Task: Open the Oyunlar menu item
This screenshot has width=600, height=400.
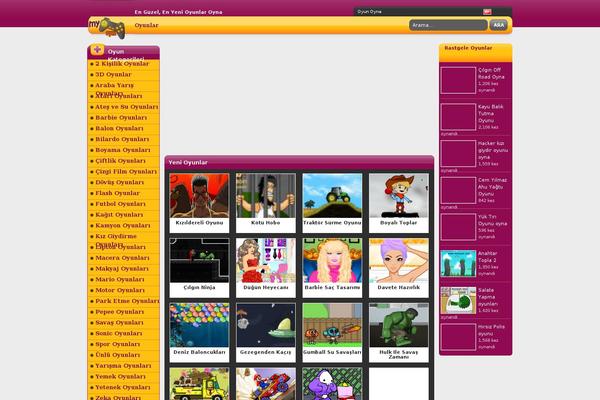Action: click(146, 25)
